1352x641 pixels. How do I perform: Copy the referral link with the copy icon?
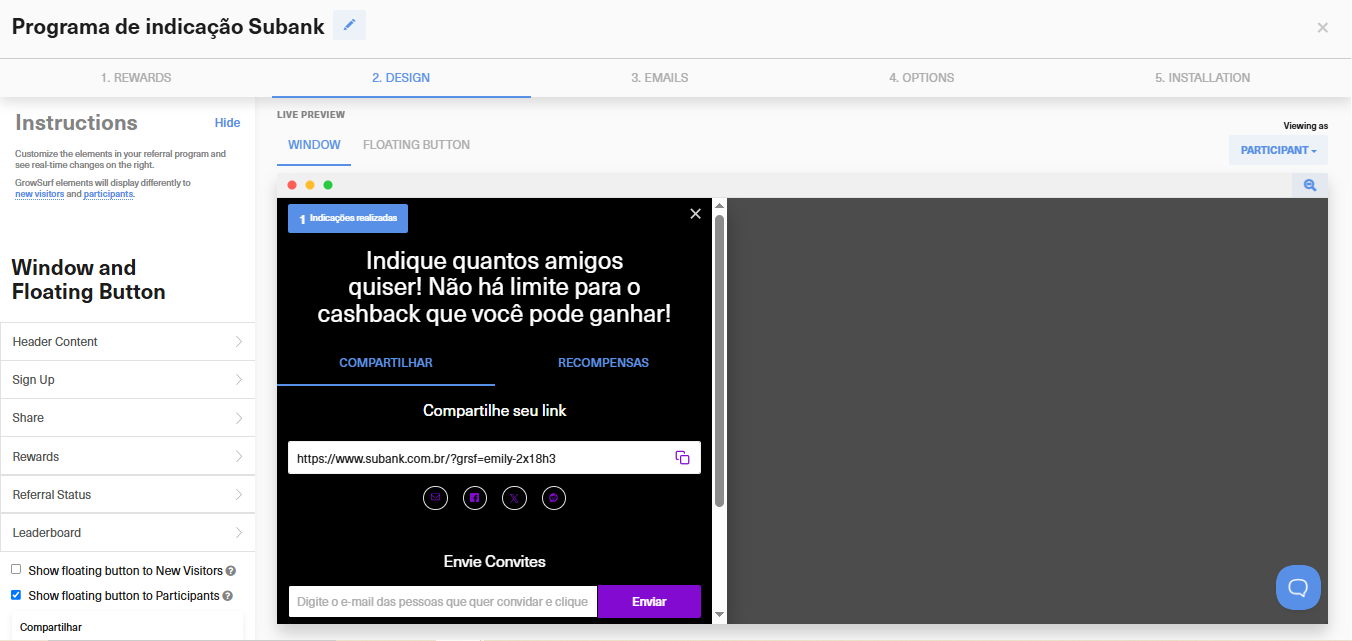[x=683, y=458]
